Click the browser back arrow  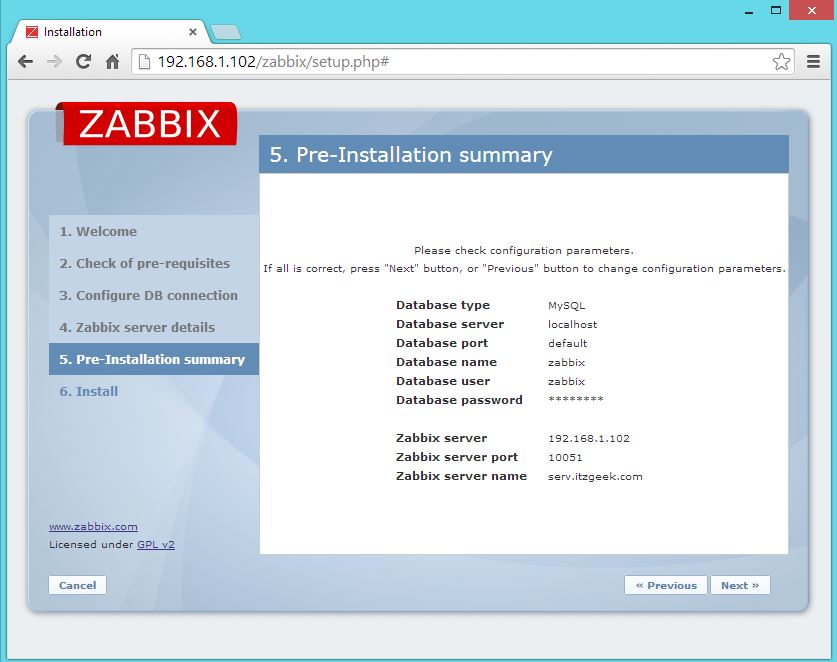tap(25, 61)
